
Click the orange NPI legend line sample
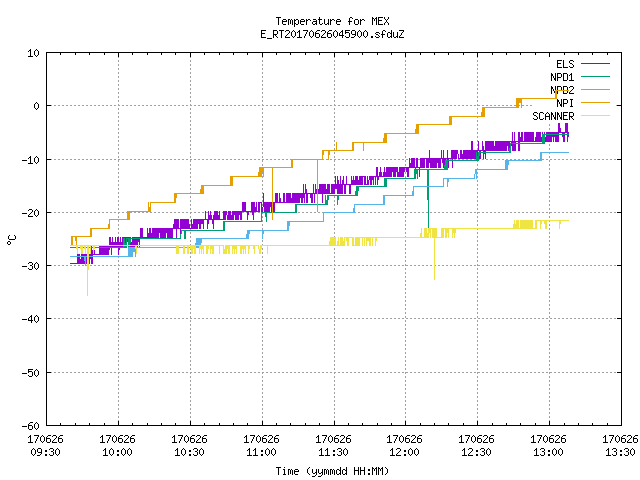point(595,102)
